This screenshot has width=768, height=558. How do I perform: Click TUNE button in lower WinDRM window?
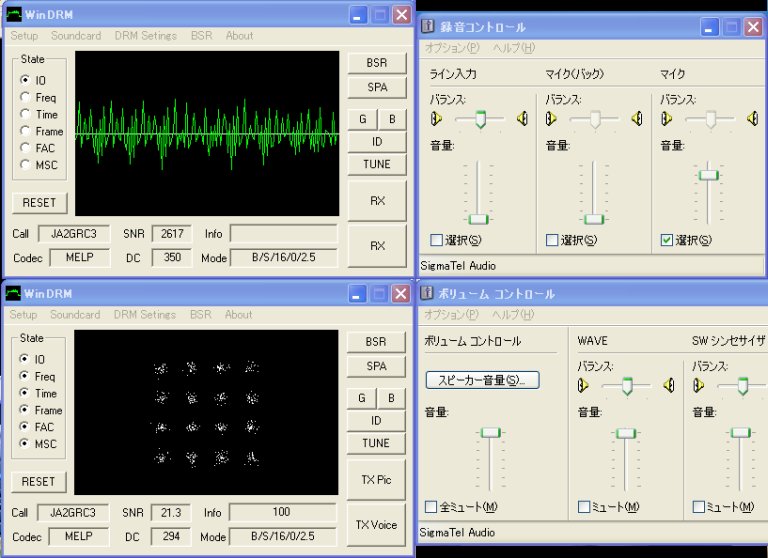tap(376, 443)
